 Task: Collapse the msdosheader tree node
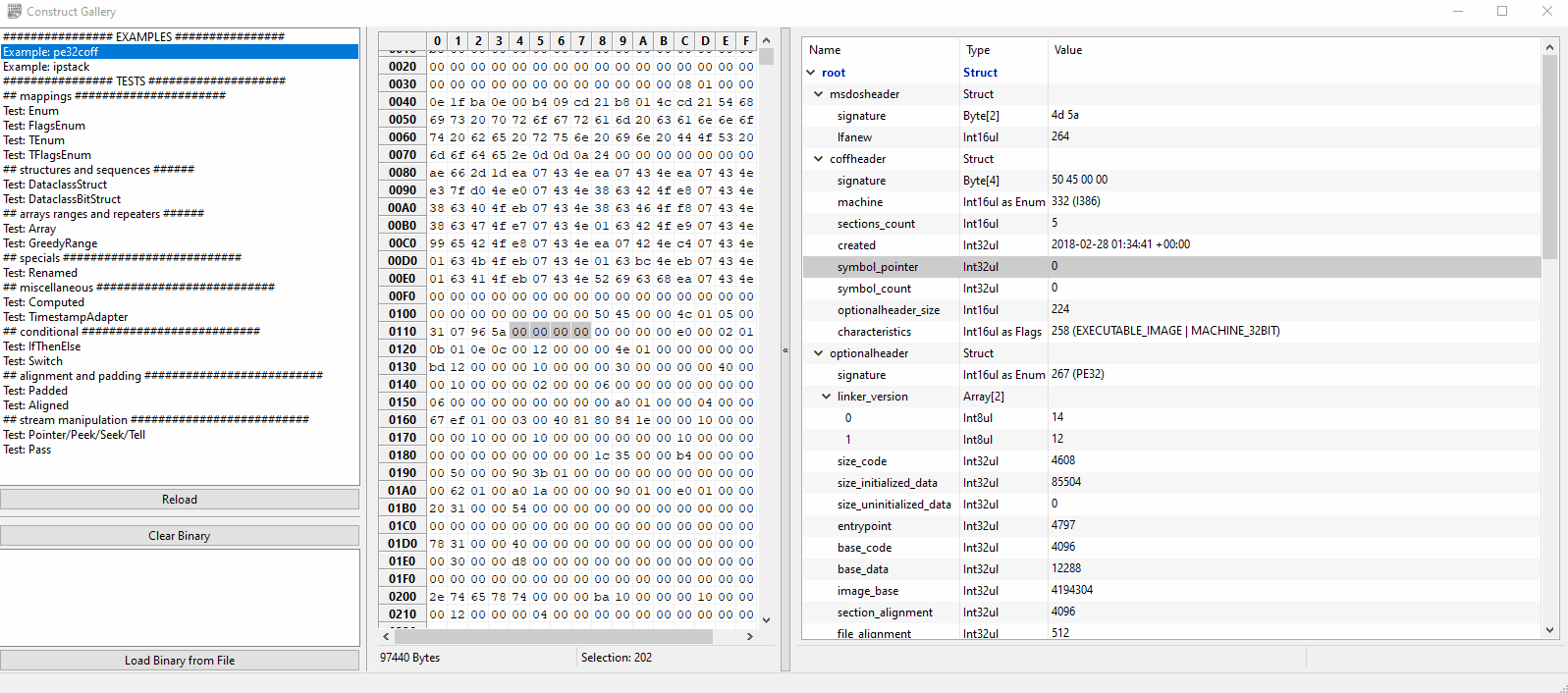pos(819,94)
